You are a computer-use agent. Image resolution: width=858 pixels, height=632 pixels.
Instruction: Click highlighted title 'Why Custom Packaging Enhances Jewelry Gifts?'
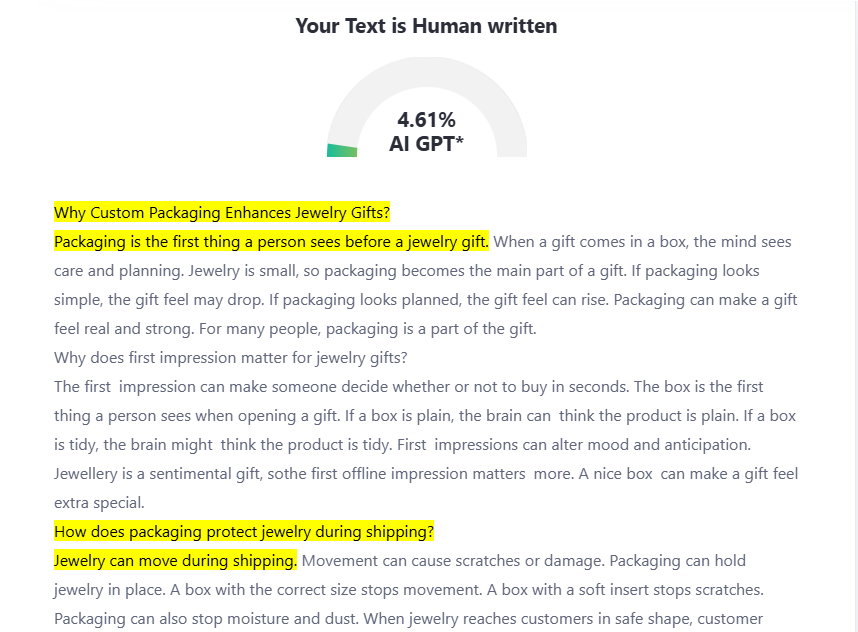[x=221, y=213]
